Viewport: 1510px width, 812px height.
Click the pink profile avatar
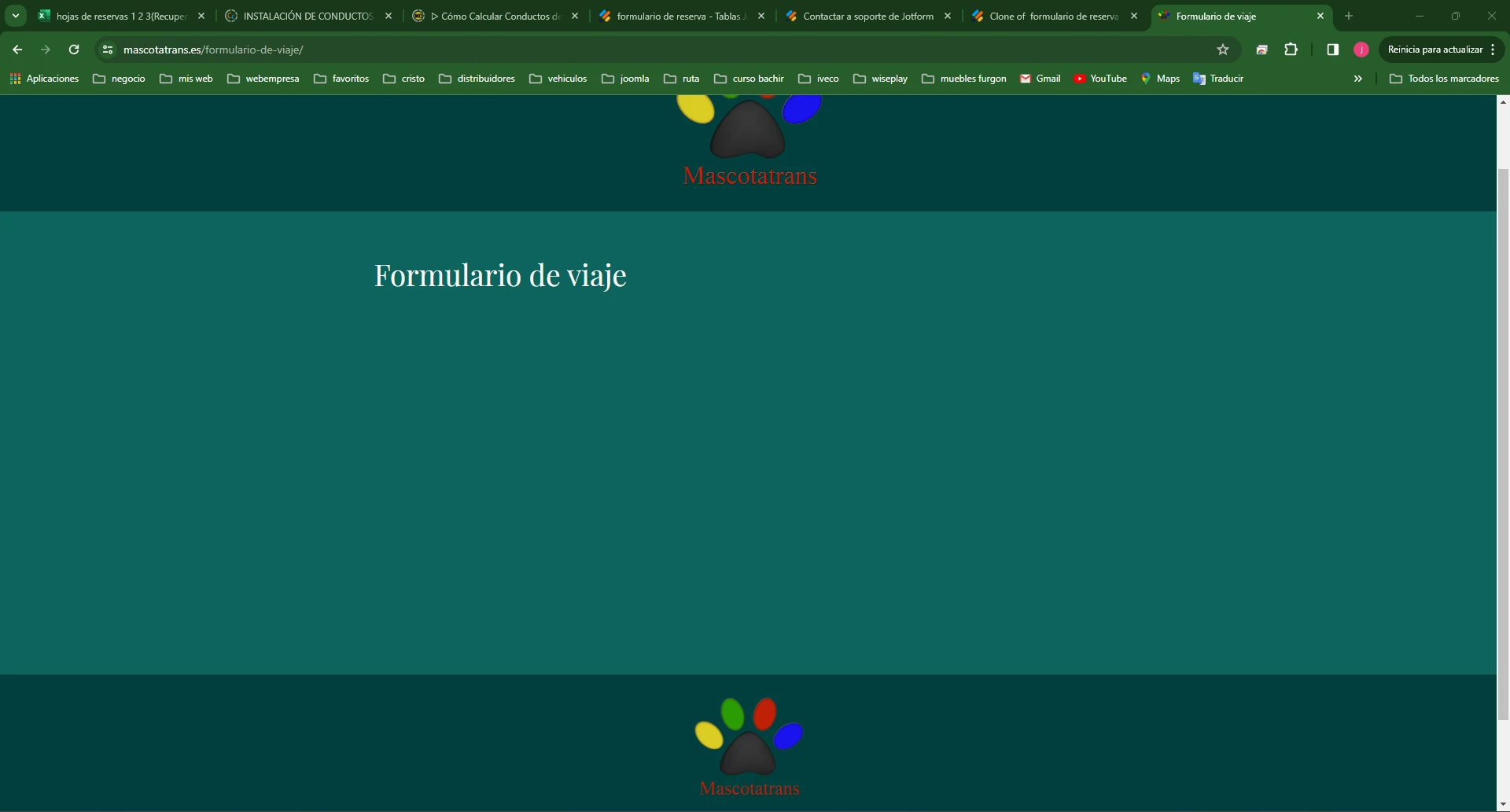1361,49
